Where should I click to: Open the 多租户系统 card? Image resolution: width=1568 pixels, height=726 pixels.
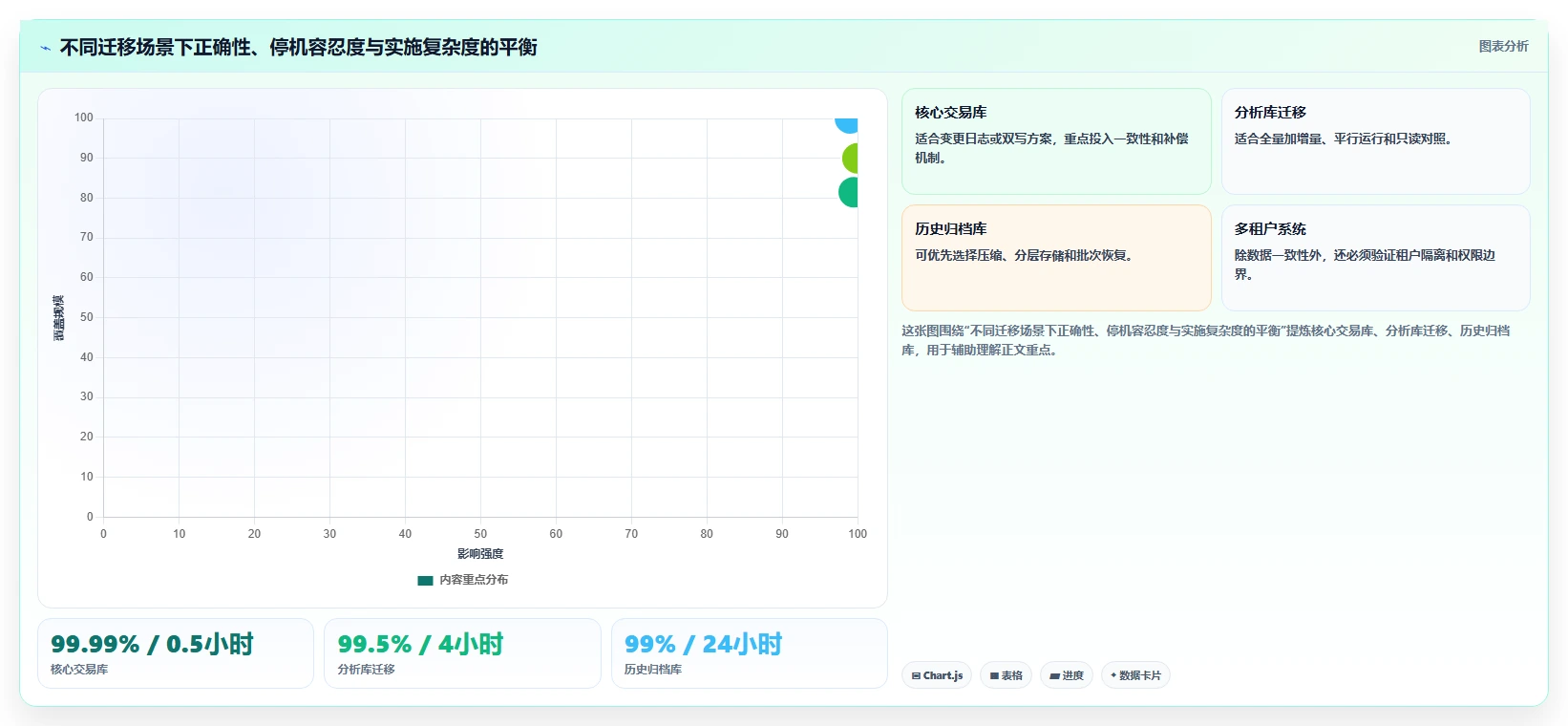[1375, 258]
